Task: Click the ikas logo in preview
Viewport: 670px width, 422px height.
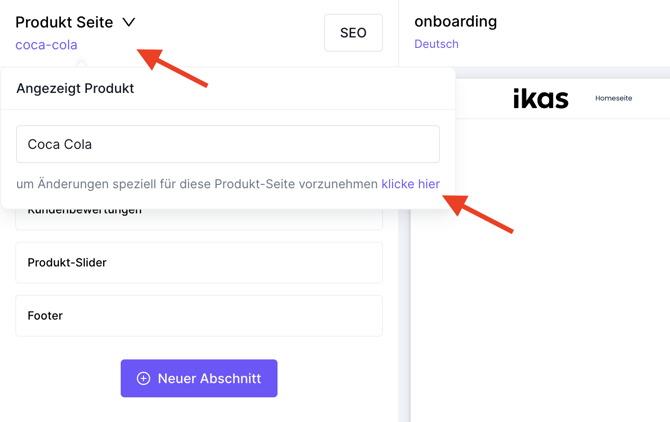Action: 541,98
